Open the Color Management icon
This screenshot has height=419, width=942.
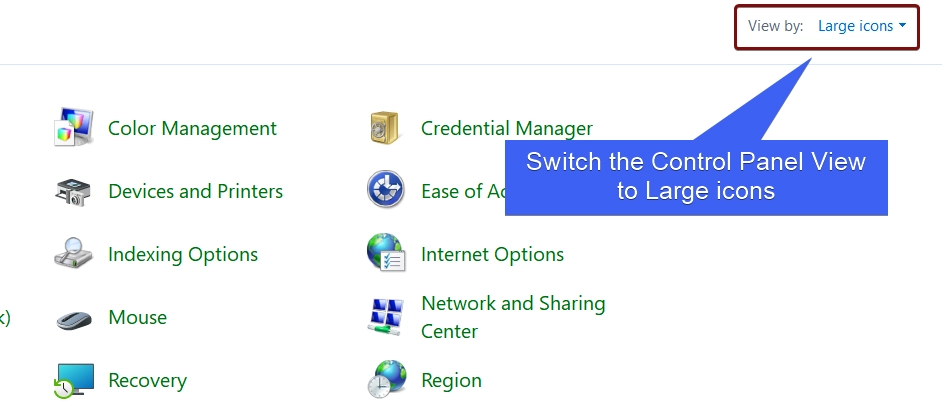coord(73,127)
